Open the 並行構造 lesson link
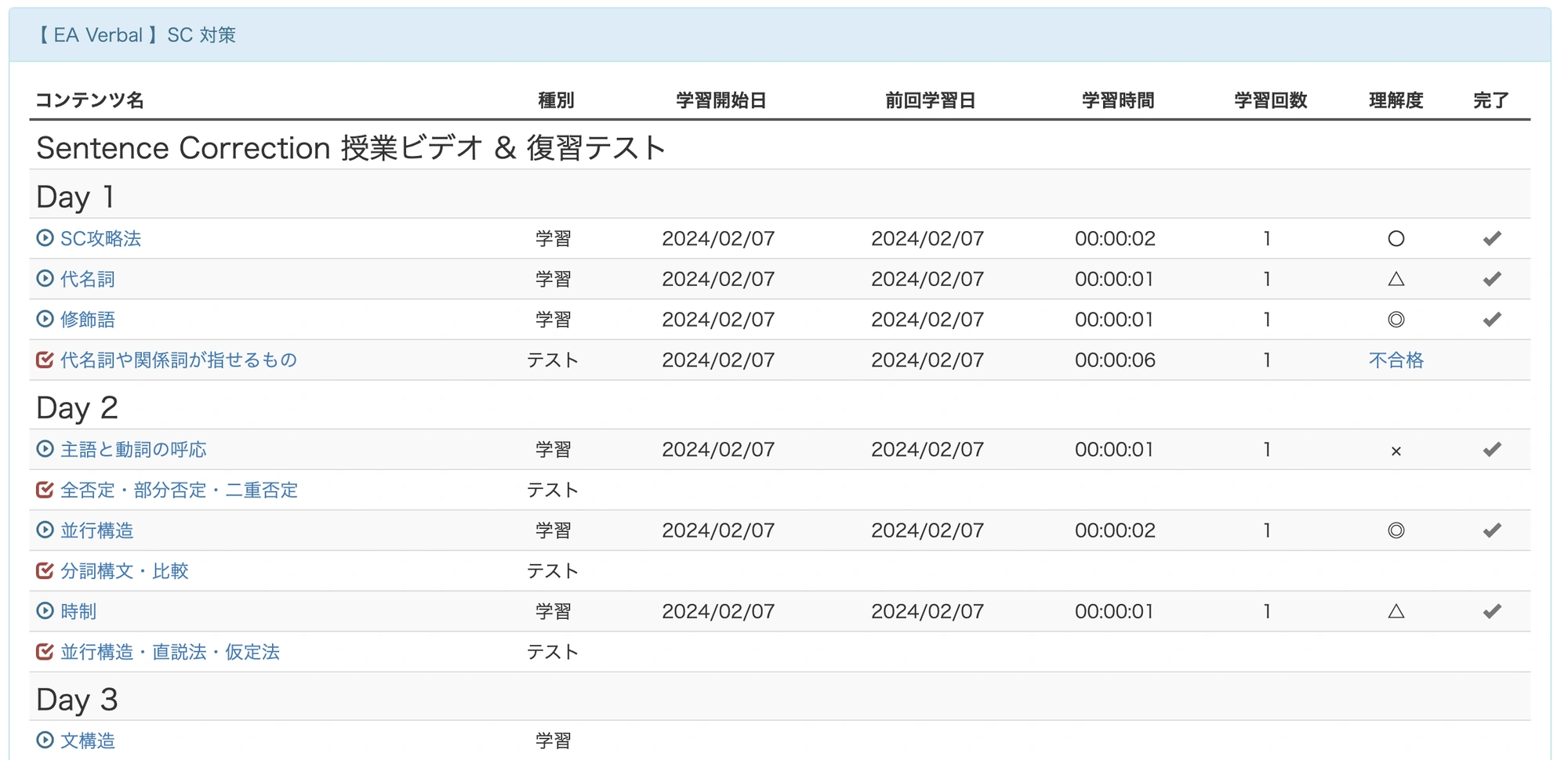Viewport: 1568px width, 760px height. [96, 530]
